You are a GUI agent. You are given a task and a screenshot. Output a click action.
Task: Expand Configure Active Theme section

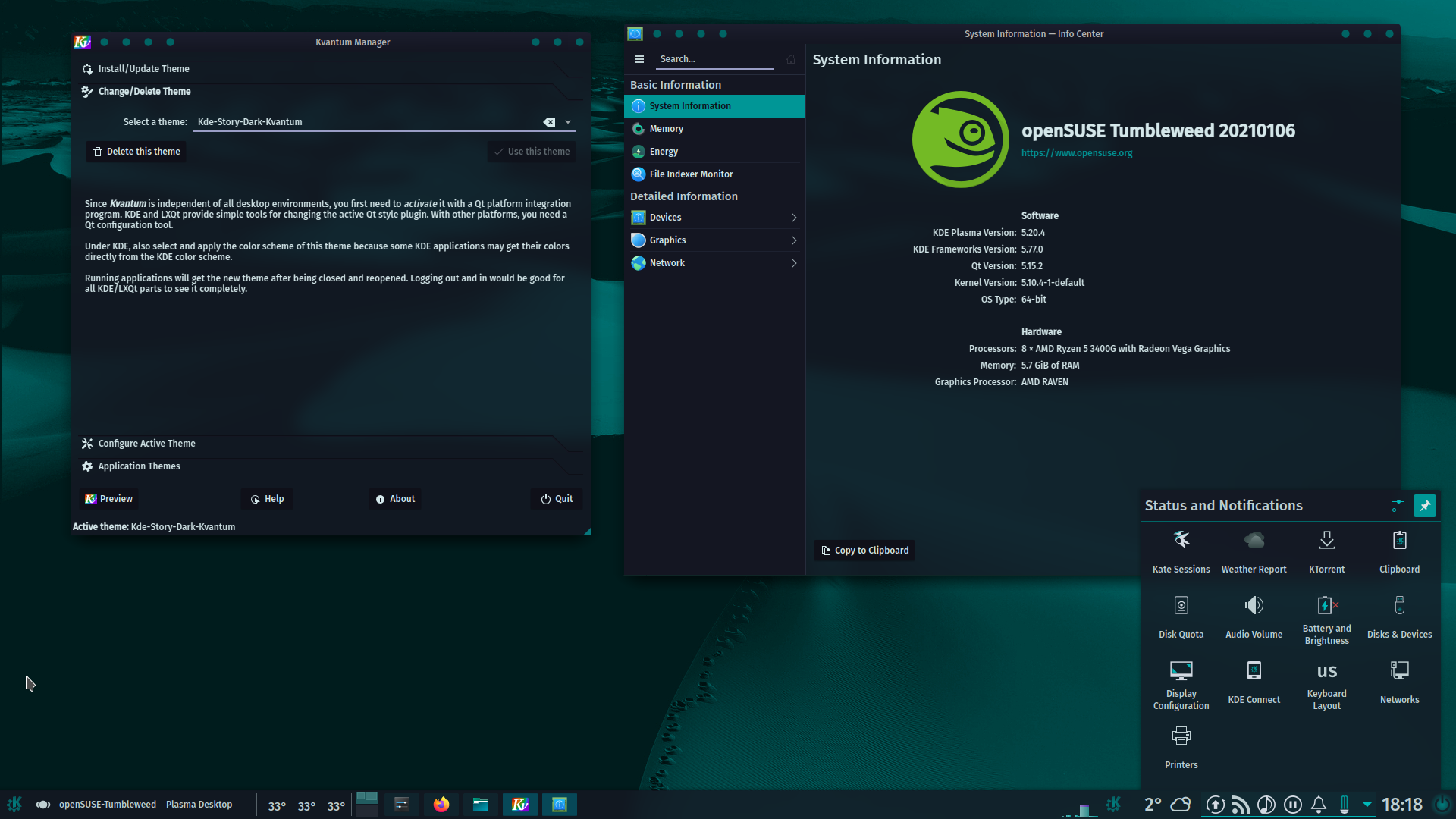click(x=331, y=444)
